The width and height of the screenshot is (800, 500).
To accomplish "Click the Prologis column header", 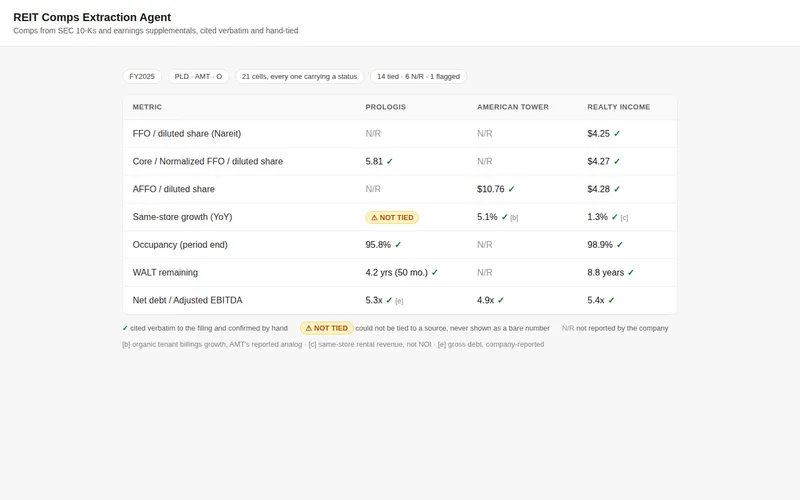I will (386, 107).
